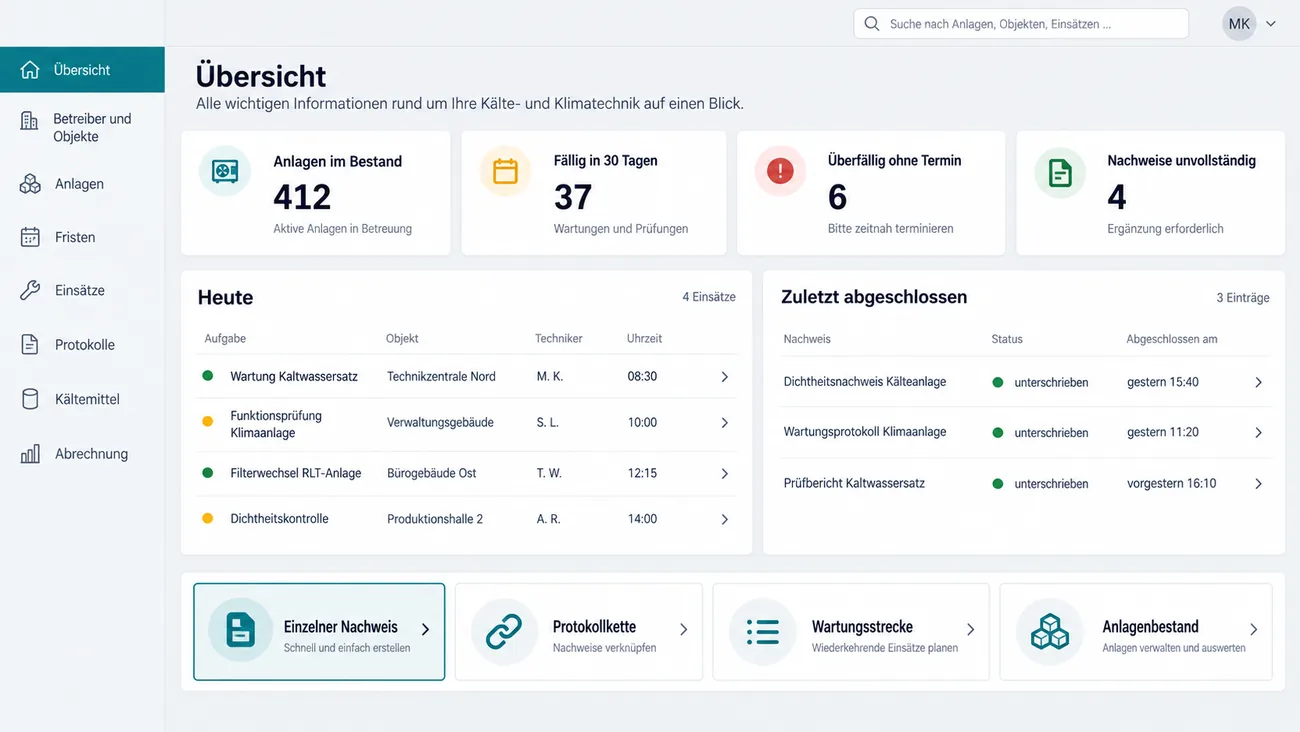1300x732 pixels.
Task: Click the 'vorgestern 16:10' completion time
Action: [x=1172, y=484]
